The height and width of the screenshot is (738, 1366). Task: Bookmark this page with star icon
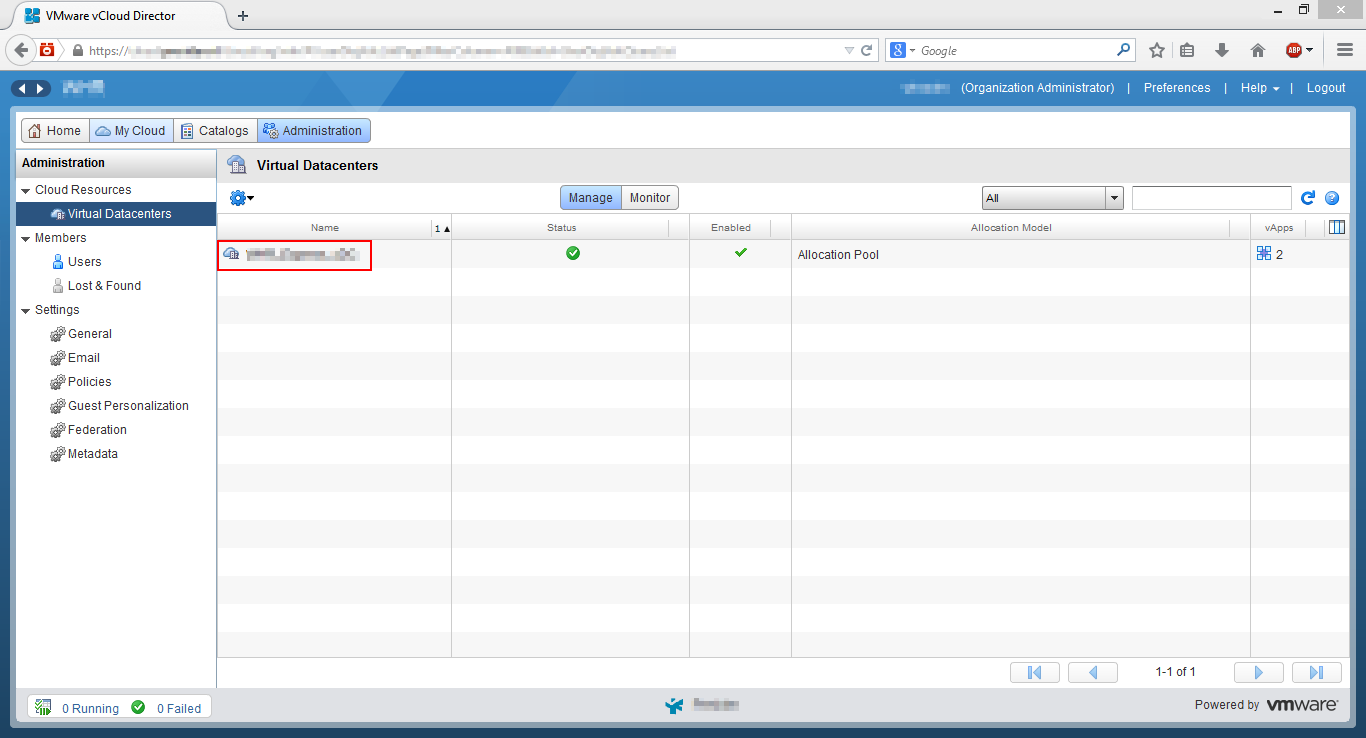(x=1157, y=50)
